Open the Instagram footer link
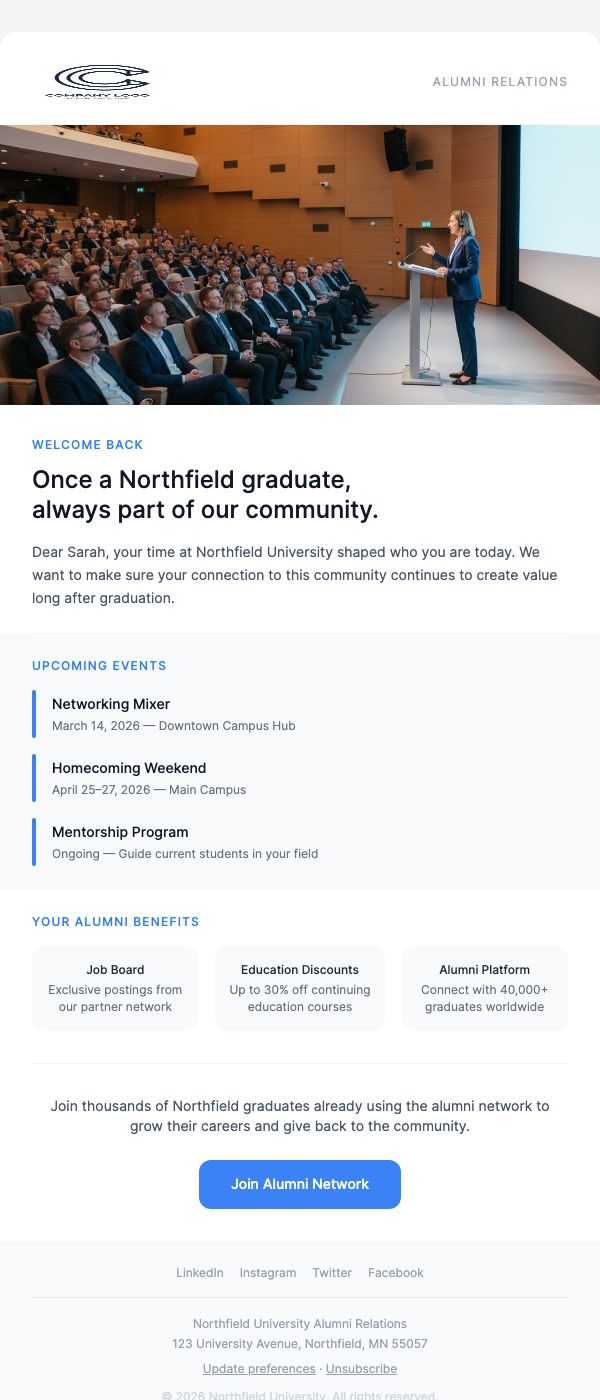Image resolution: width=600 pixels, height=1400 pixels. point(267,1272)
